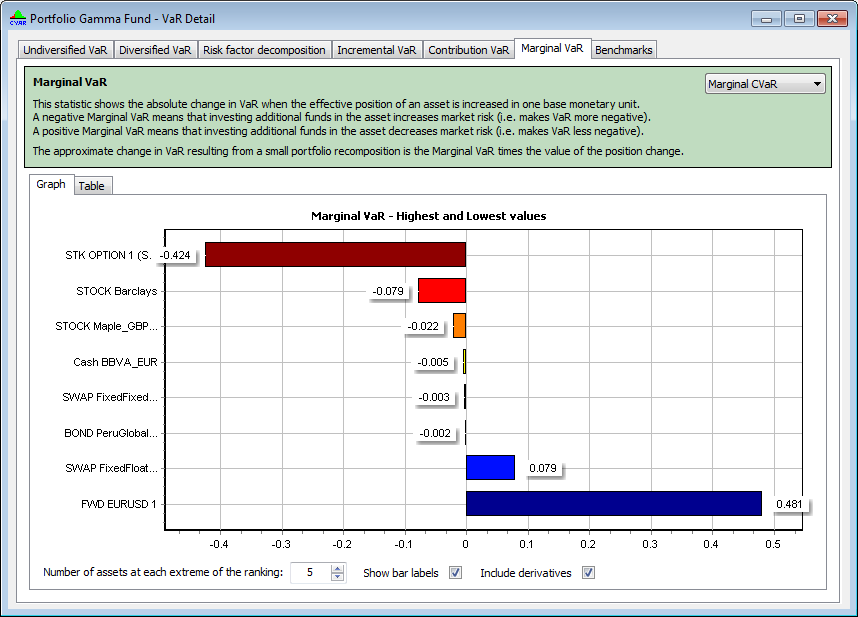This screenshot has width=858, height=617.
Task: Switch to the Benchmarks tab
Action: click(x=623, y=50)
